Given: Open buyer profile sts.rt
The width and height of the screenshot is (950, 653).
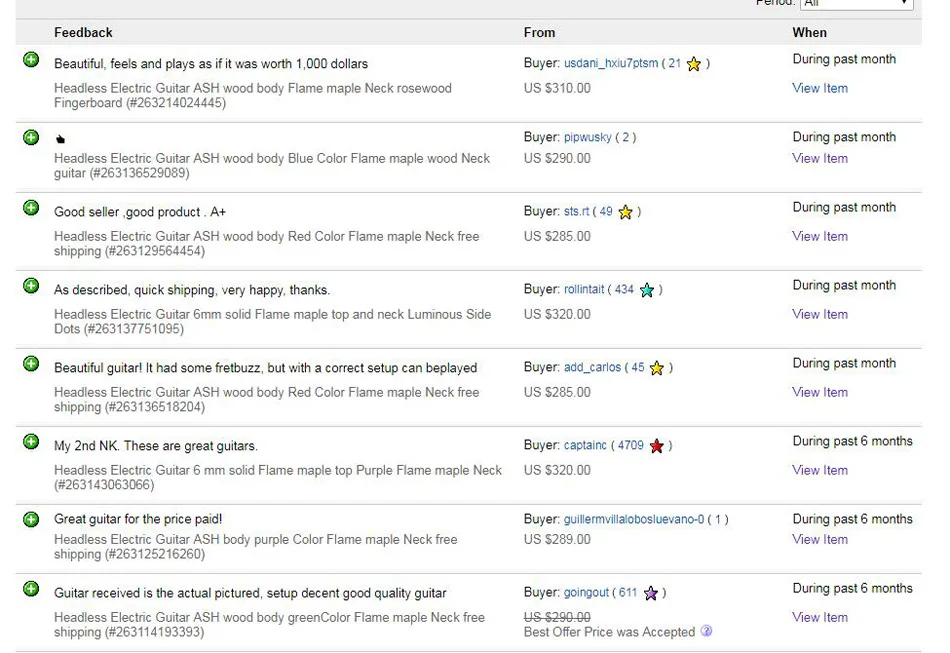Looking at the screenshot, I should click(576, 211).
